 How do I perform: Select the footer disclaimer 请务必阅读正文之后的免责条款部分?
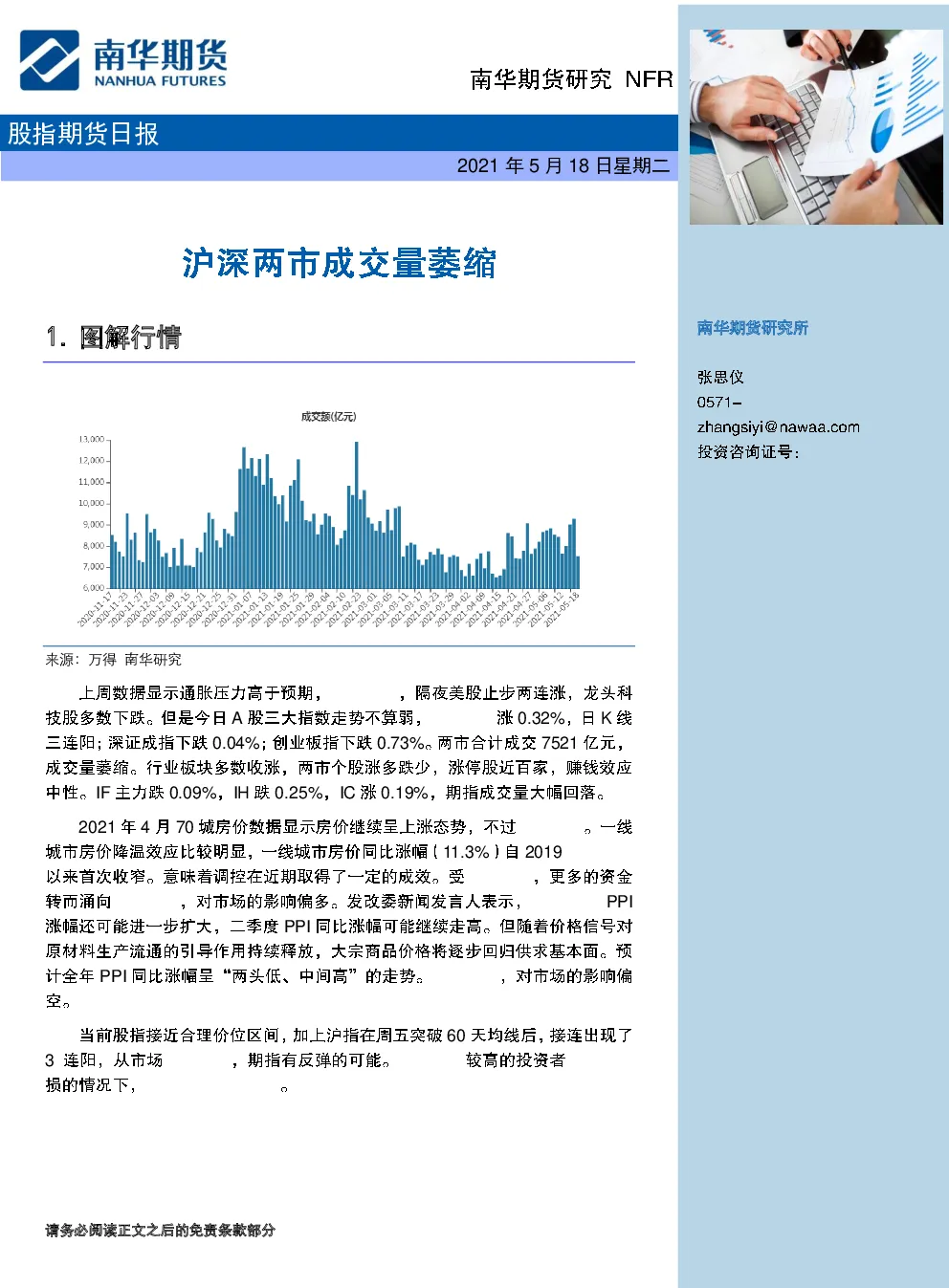coord(160,1231)
